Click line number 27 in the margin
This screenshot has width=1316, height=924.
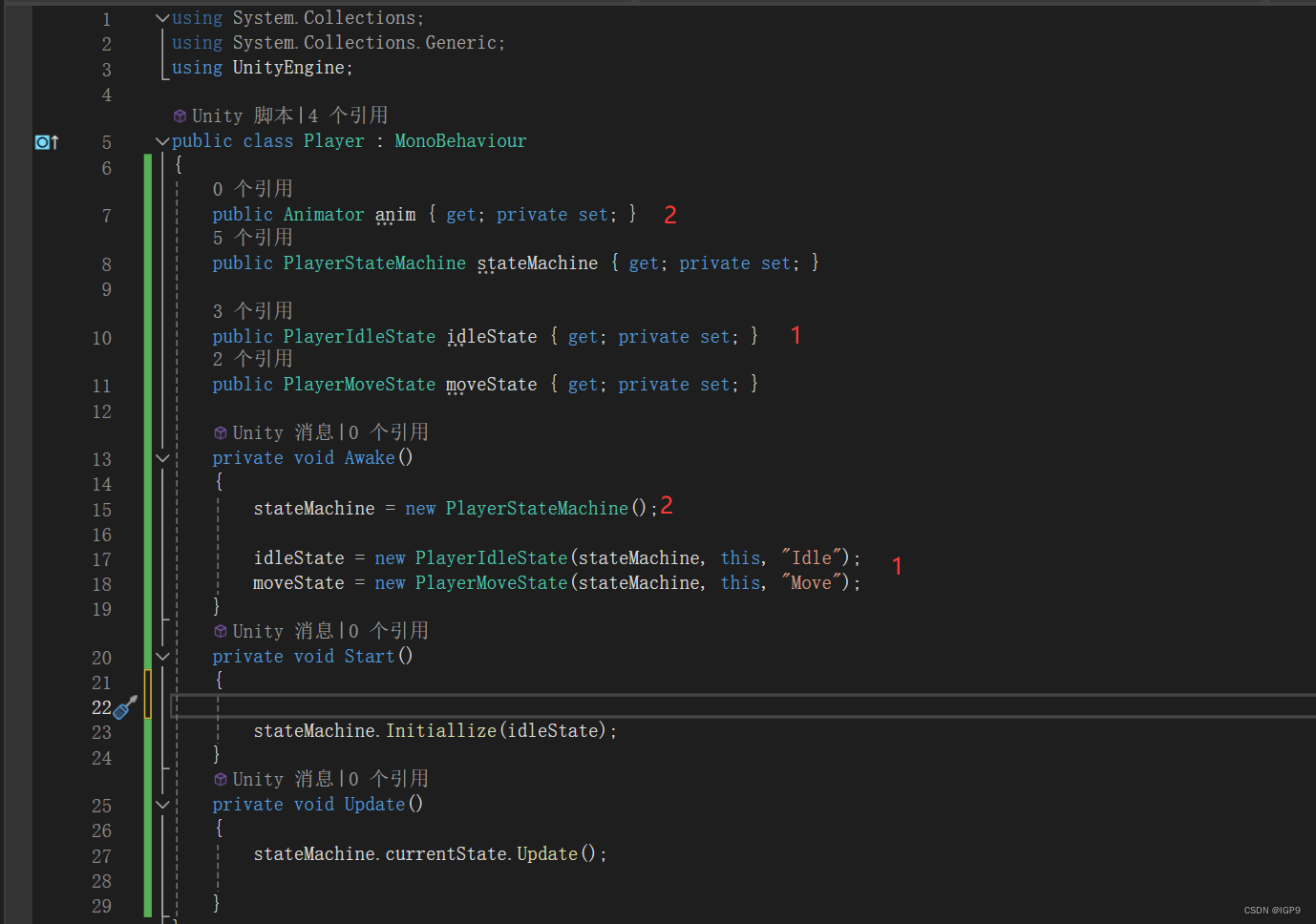101,856
